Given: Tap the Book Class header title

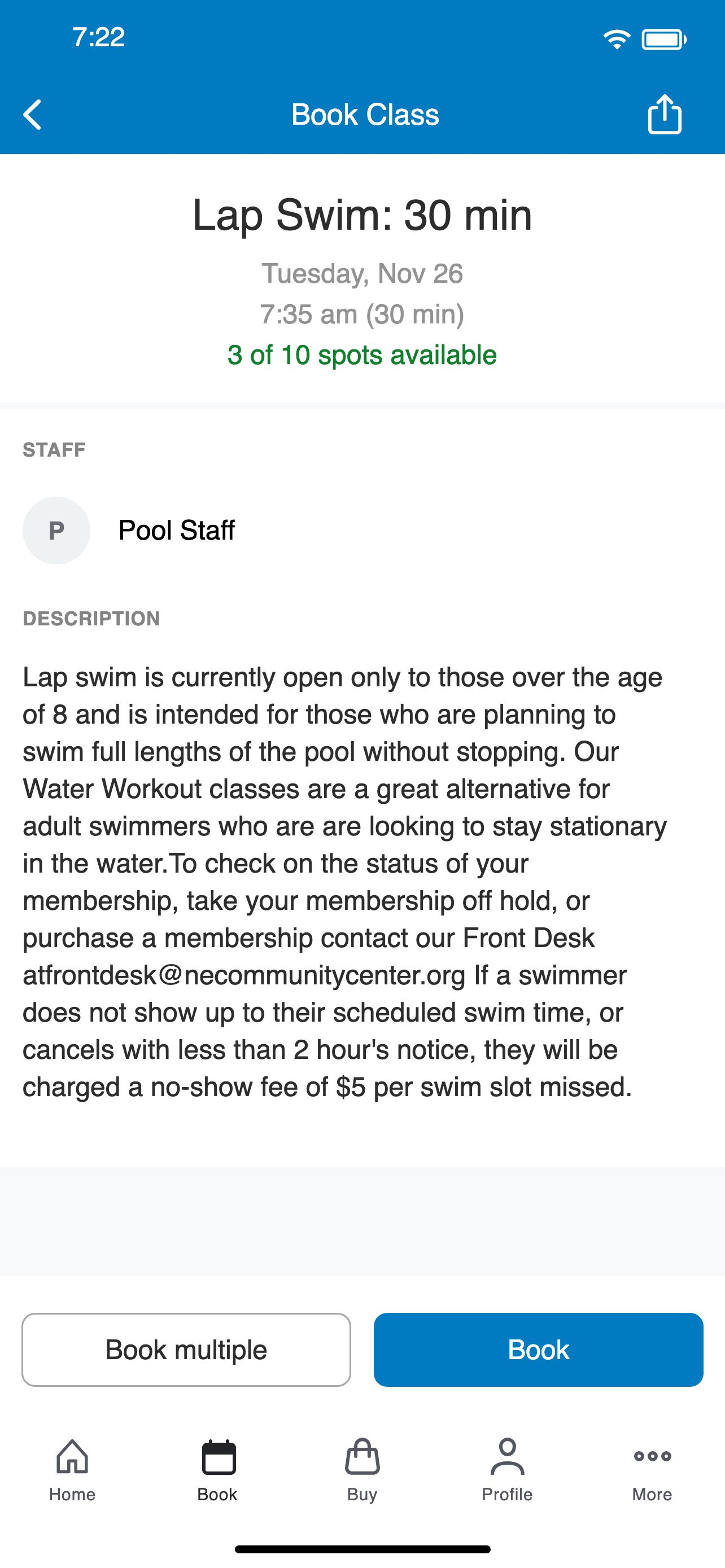Looking at the screenshot, I should coord(365,115).
